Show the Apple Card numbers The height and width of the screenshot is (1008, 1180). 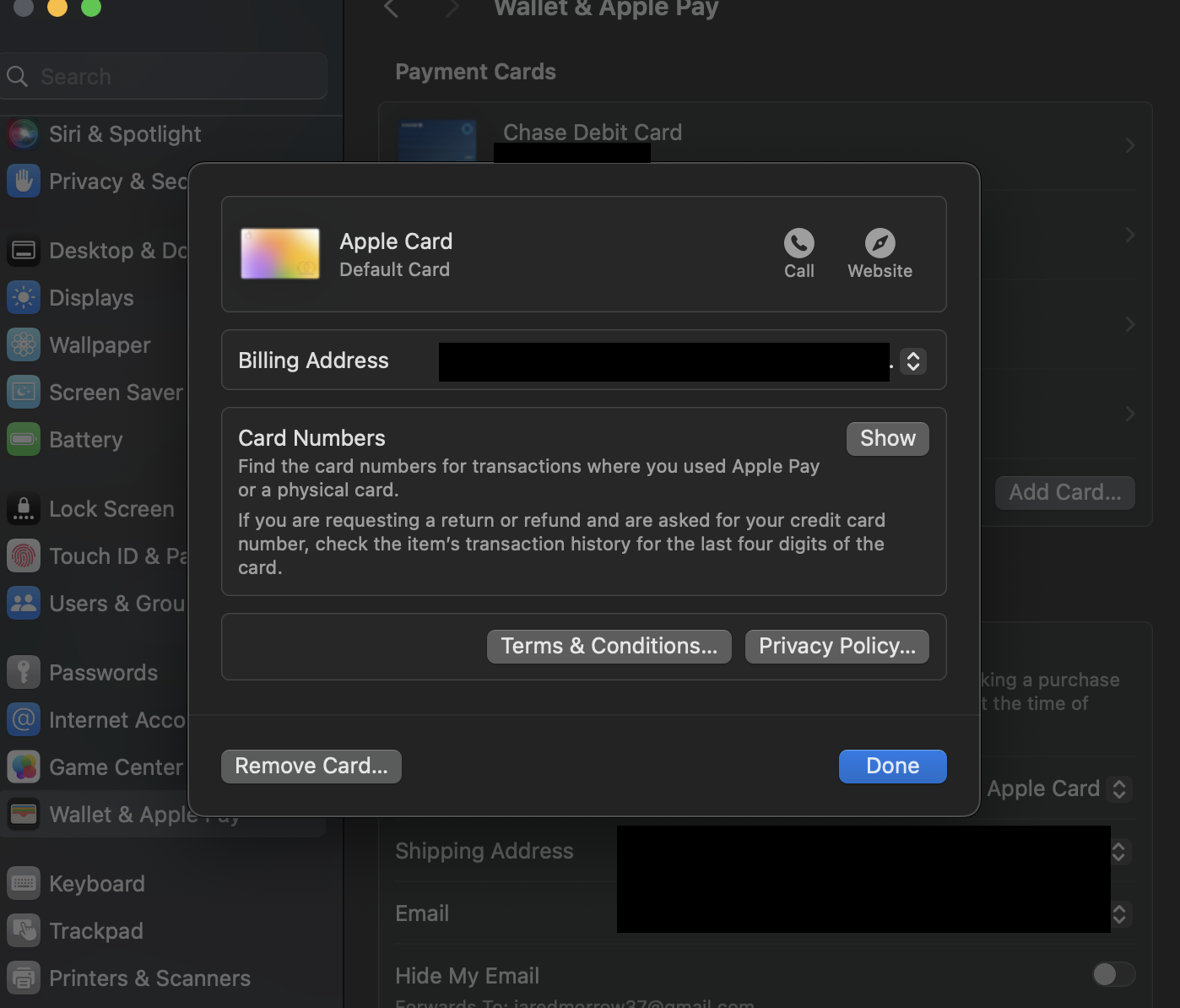click(887, 438)
